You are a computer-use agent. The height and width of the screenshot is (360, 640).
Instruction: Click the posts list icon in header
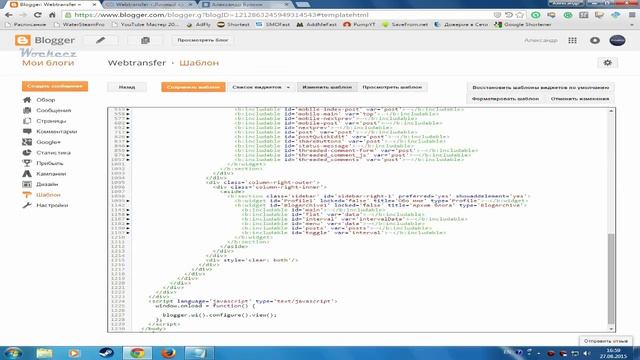click(x=145, y=40)
